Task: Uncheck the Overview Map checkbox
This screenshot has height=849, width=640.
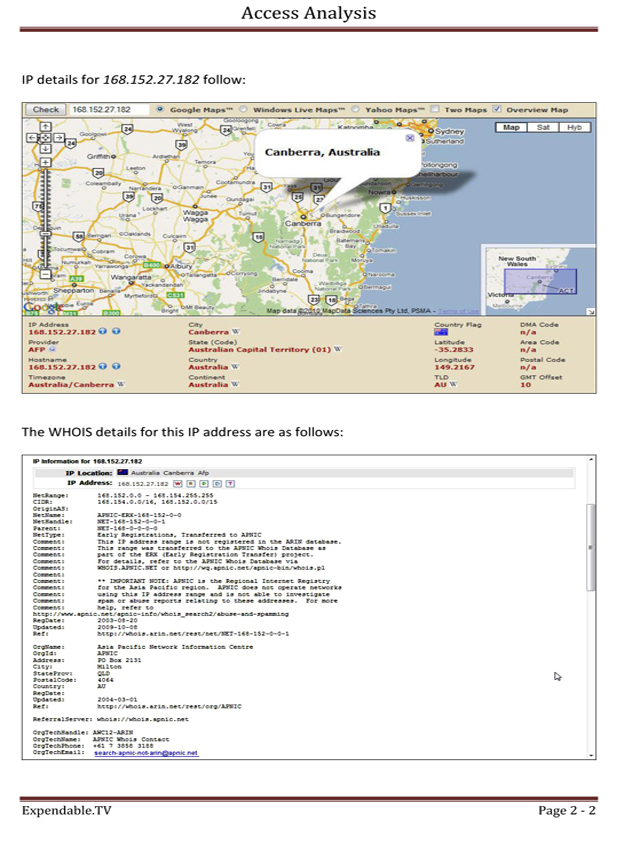Action: point(497,109)
